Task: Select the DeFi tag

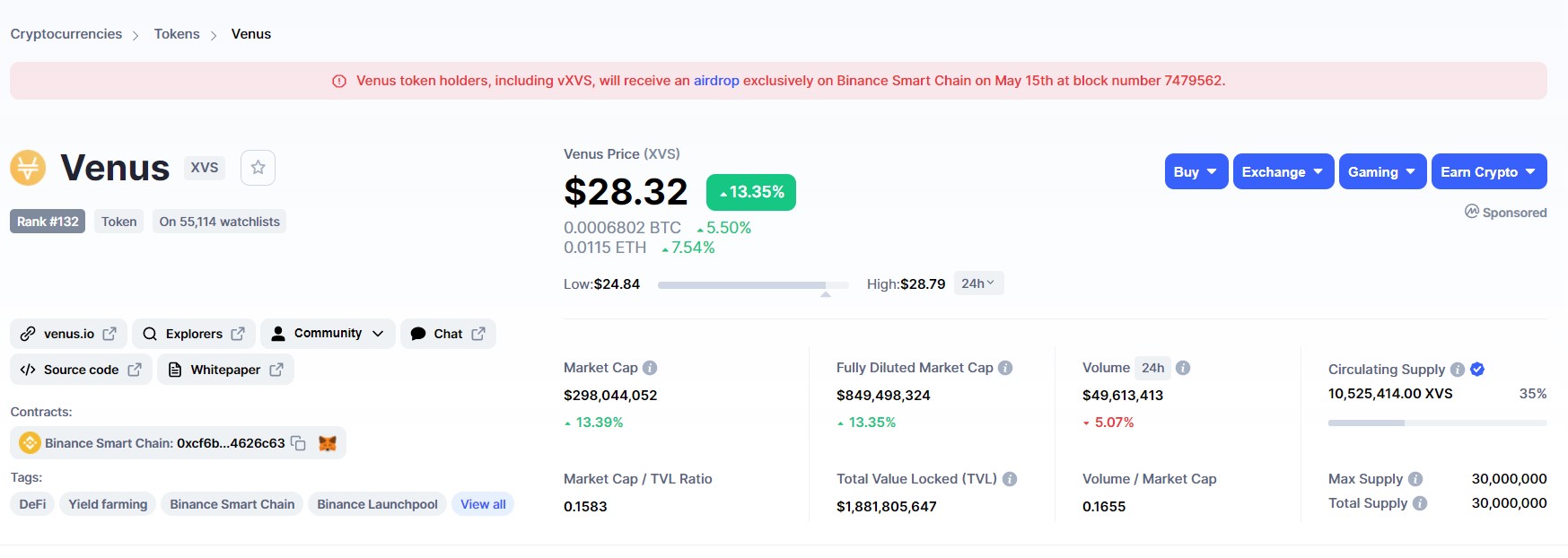Action: click(x=33, y=504)
